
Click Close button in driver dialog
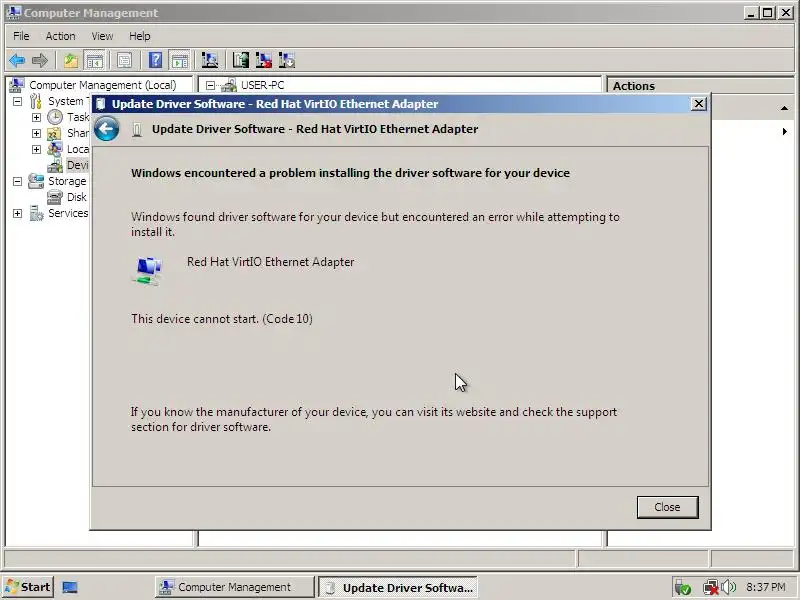[x=667, y=507]
